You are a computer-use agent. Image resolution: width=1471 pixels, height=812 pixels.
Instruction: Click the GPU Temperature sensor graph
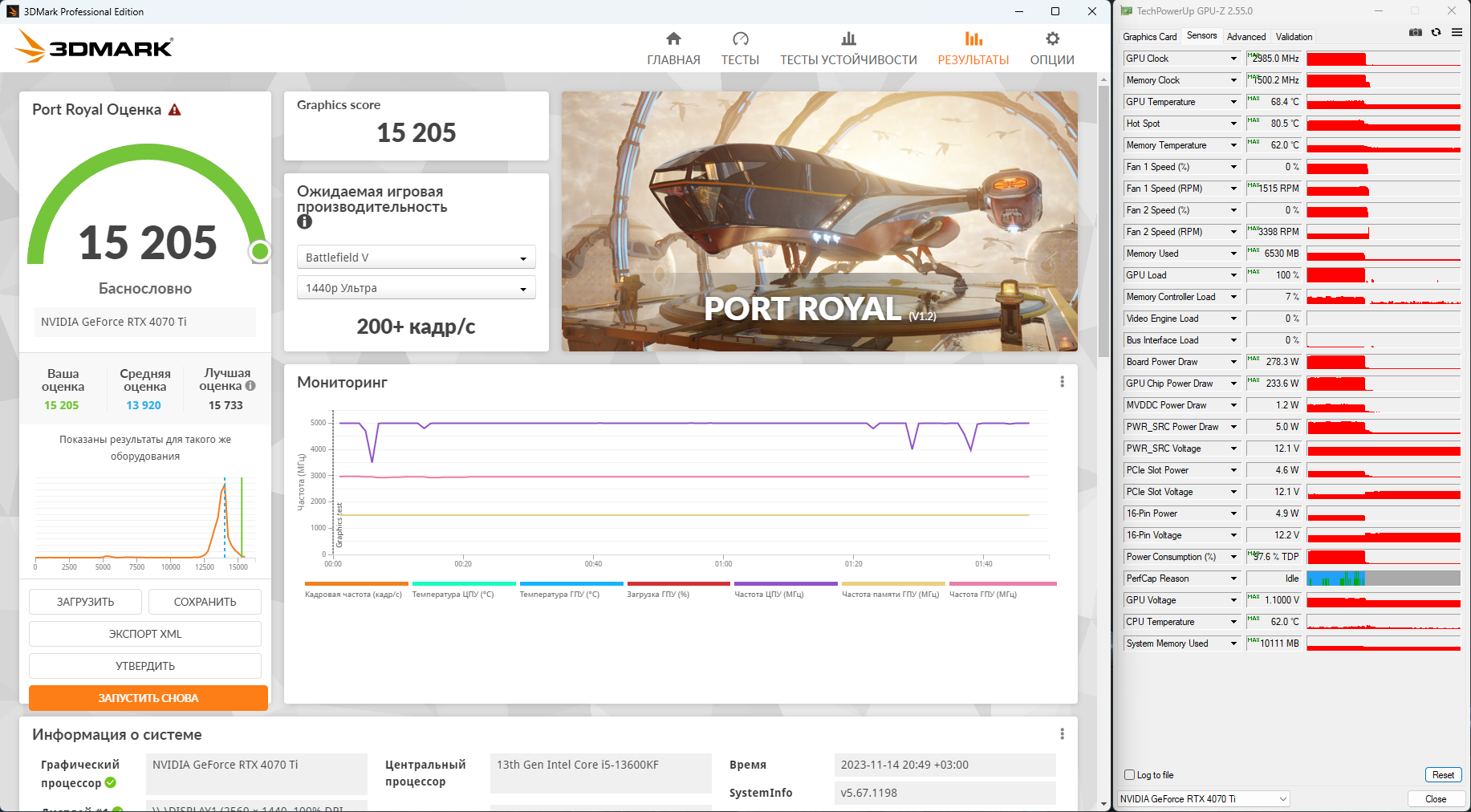tap(1384, 102)
